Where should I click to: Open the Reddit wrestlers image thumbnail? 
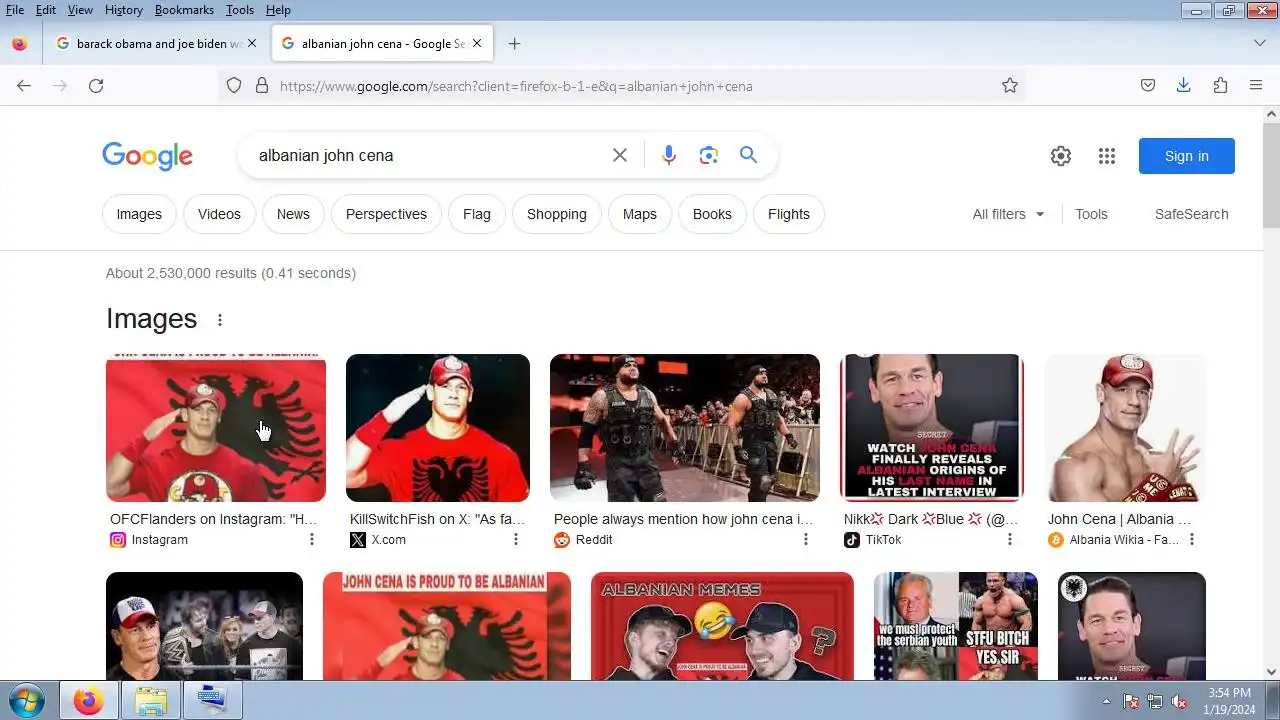685,428
